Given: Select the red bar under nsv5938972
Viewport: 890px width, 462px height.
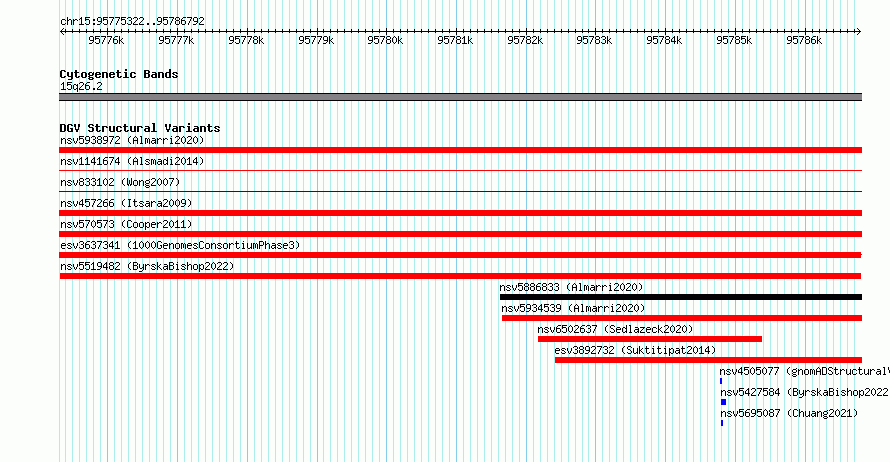Looking at the screenshot, I should click(x=460, y=150).
